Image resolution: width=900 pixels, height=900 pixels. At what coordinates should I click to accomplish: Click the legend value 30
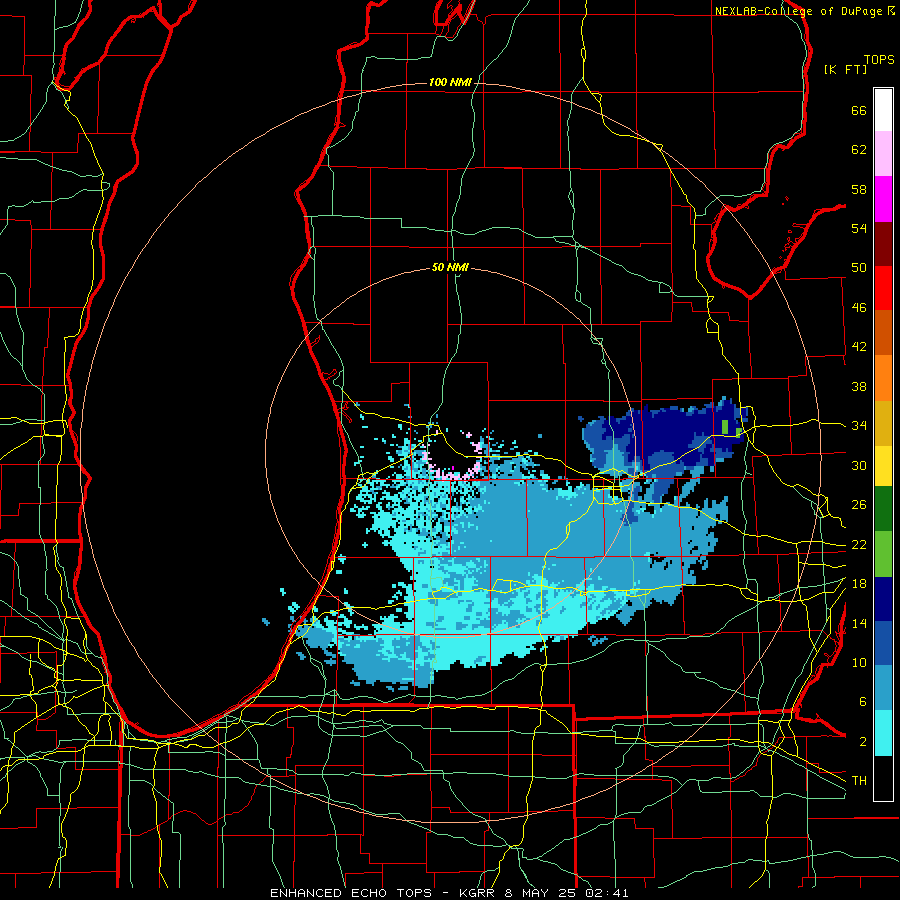click(x=859, y=465)
